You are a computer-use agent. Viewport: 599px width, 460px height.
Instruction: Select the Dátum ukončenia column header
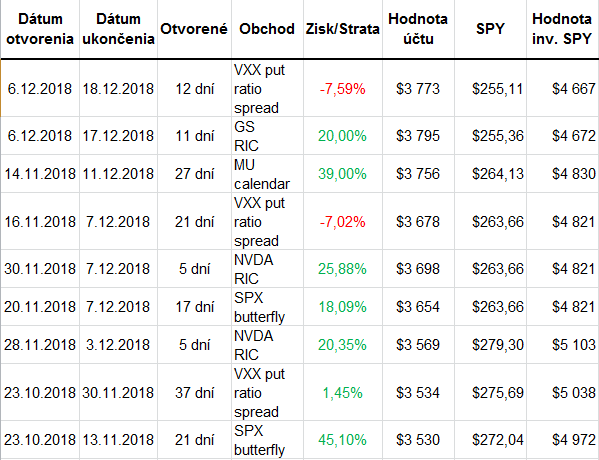(118, 29)
